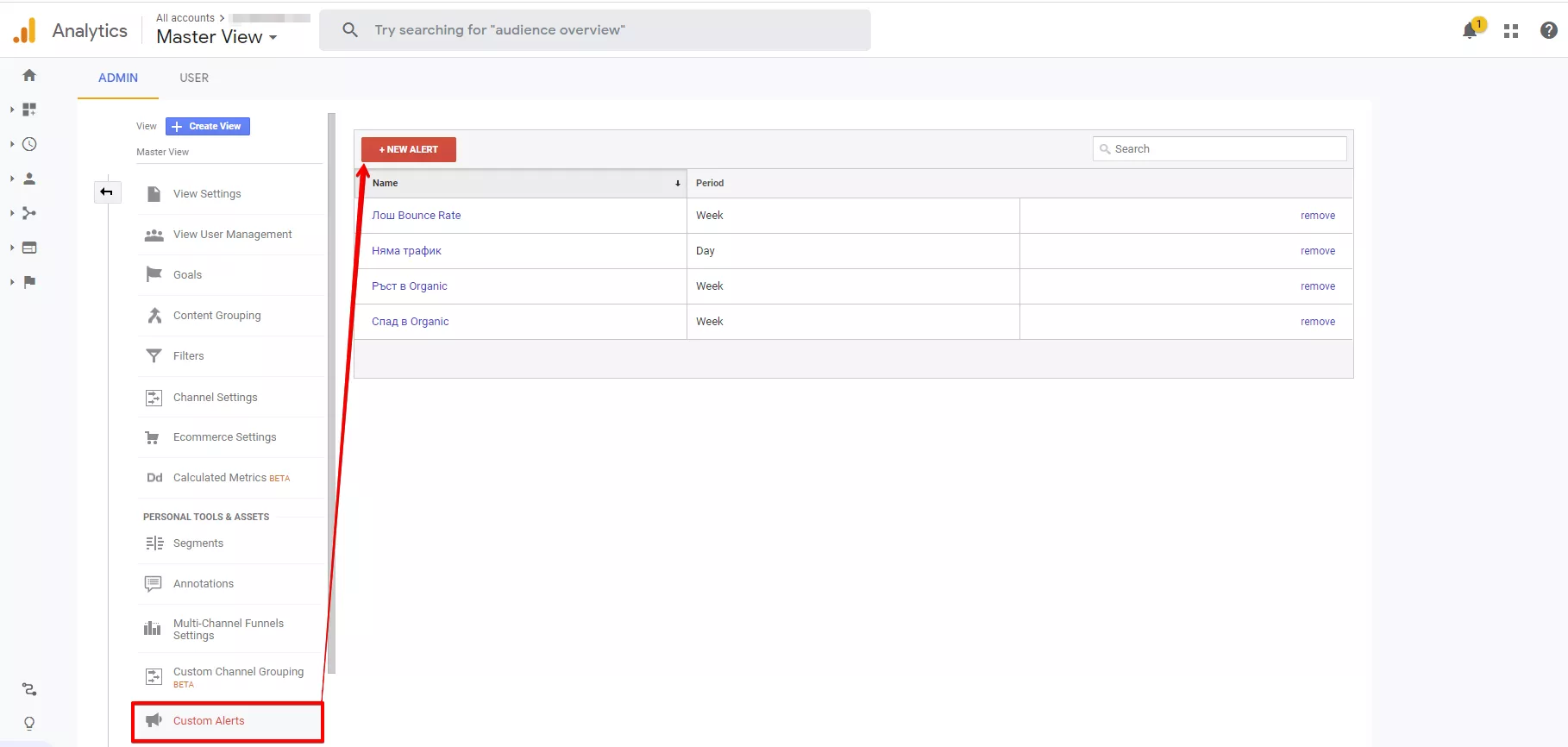
Task: Click the Filters funnel icon
Action: tap(154, 355)
